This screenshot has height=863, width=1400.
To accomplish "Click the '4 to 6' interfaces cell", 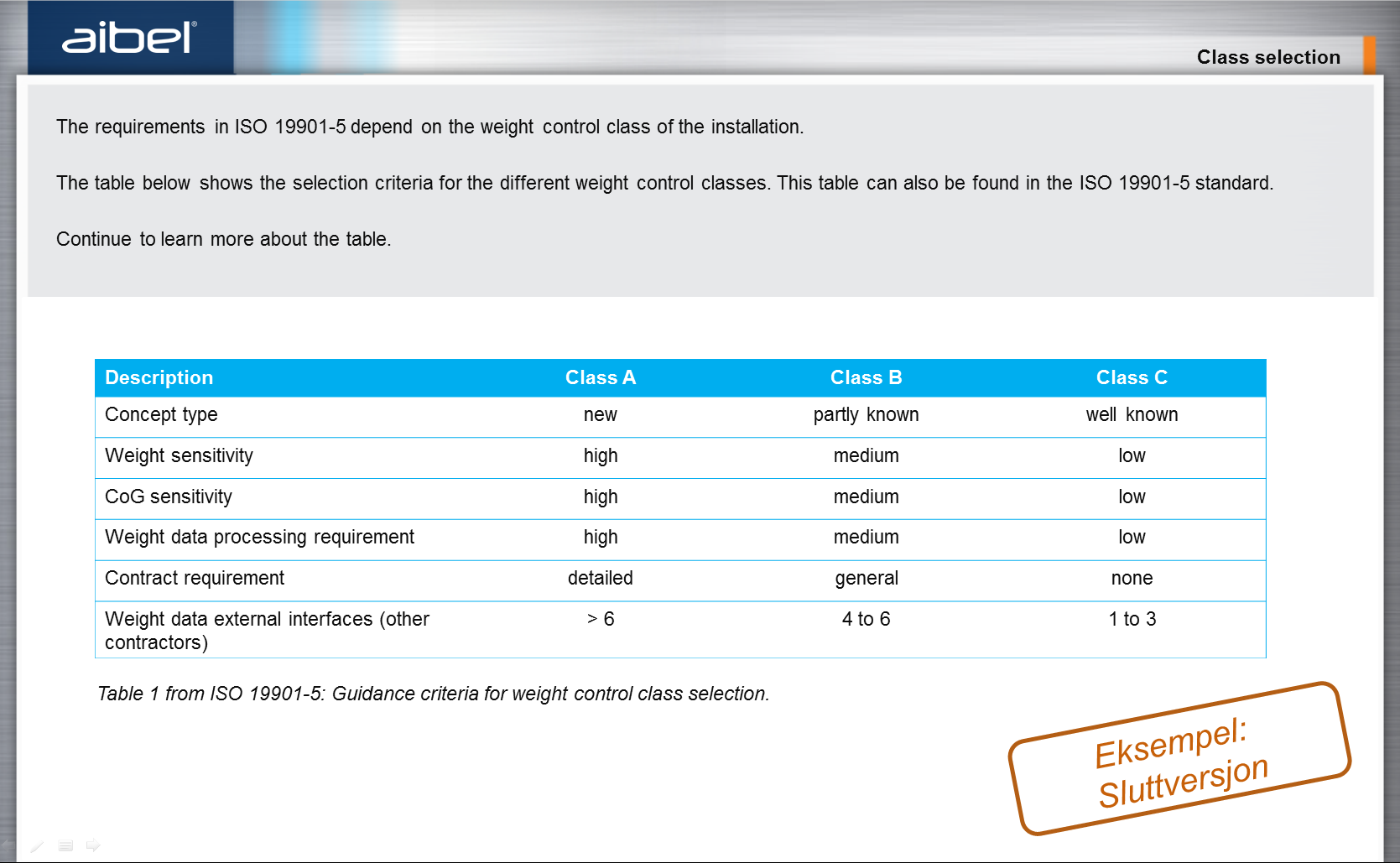I will point(867,619).
